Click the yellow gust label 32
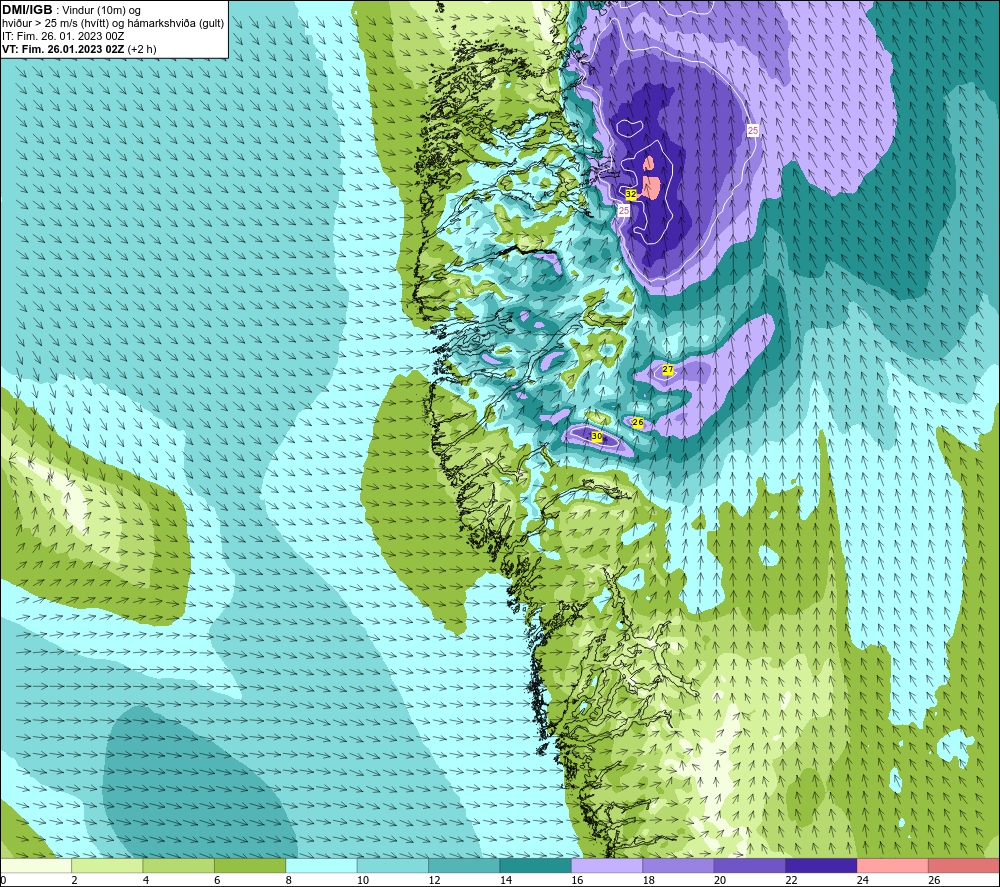The image size is (1000, 887). pyautogui.click(x=631, y=194)
